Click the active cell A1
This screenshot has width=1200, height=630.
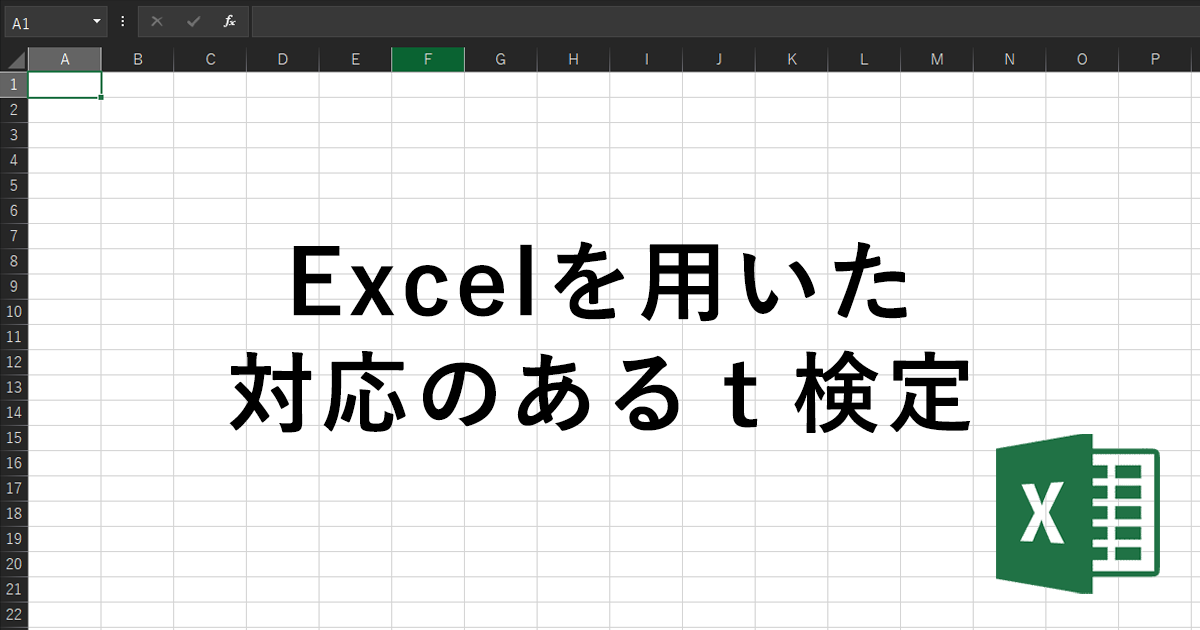pos(65,85)
